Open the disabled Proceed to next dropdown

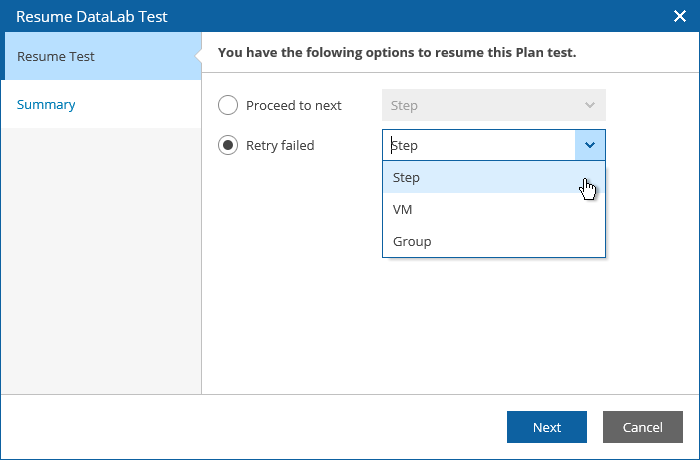[x=480, y=105]
